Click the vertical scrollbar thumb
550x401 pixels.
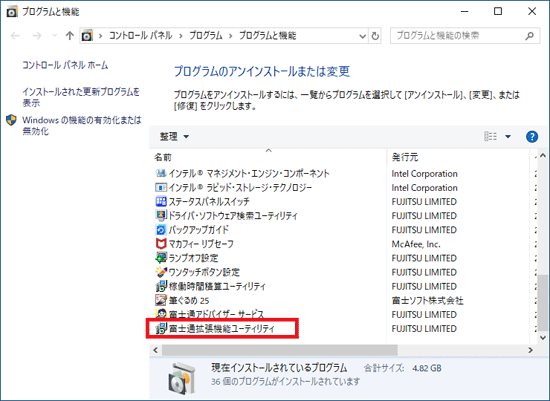coord(543,303)
